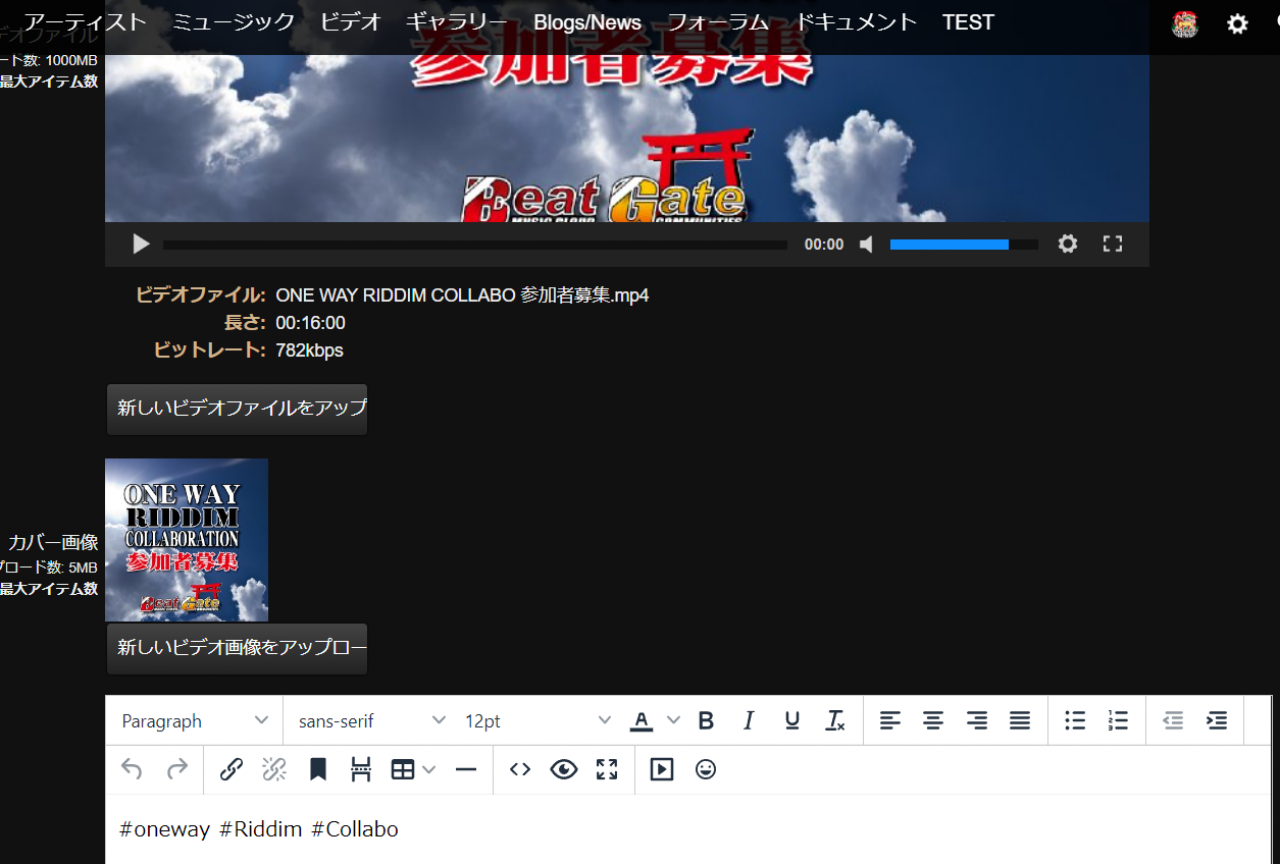
Task: Insert a hyperlink
Action: coord(231,769)
